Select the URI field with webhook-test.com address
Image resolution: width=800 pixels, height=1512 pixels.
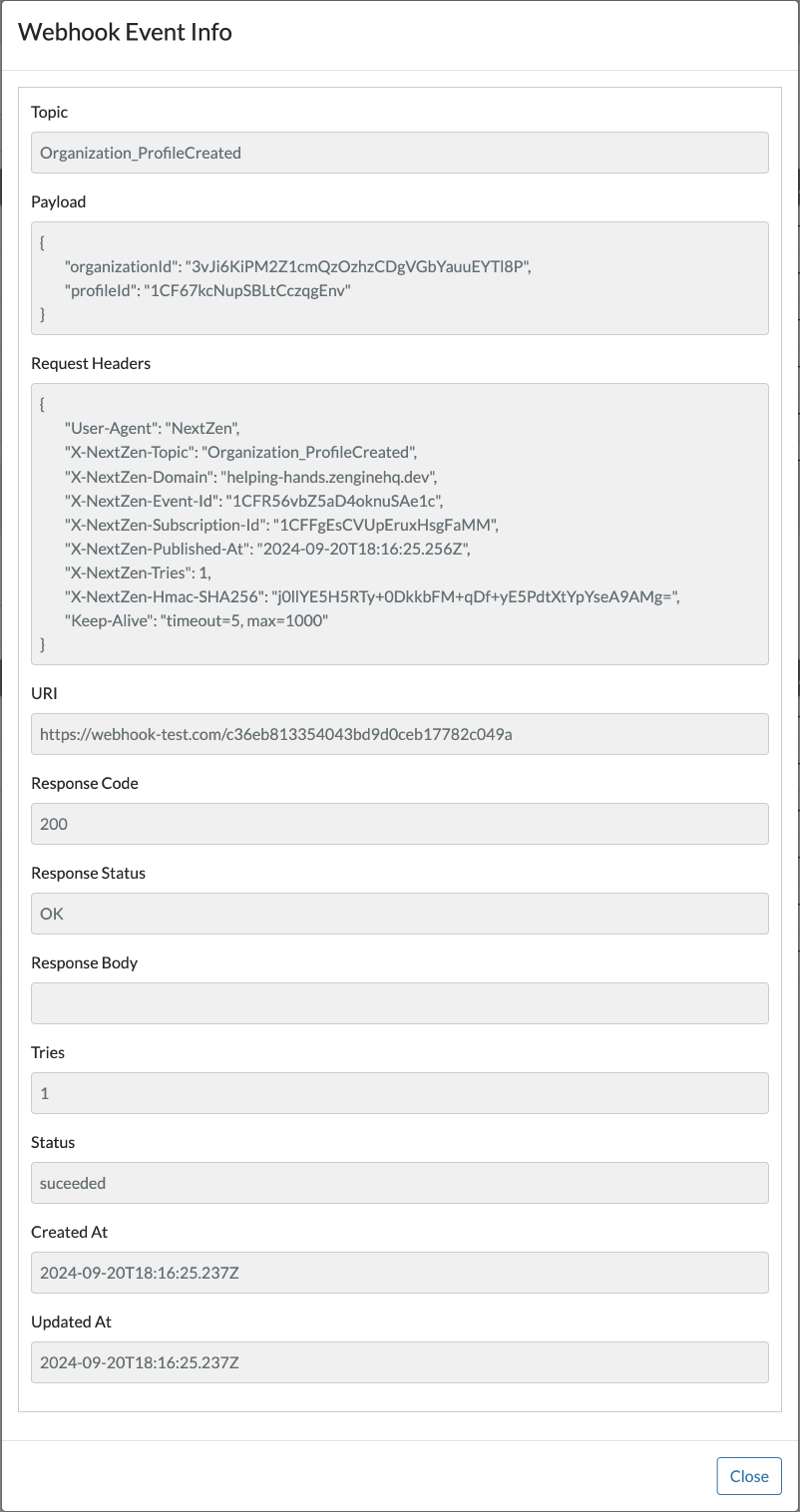[399, 734]
